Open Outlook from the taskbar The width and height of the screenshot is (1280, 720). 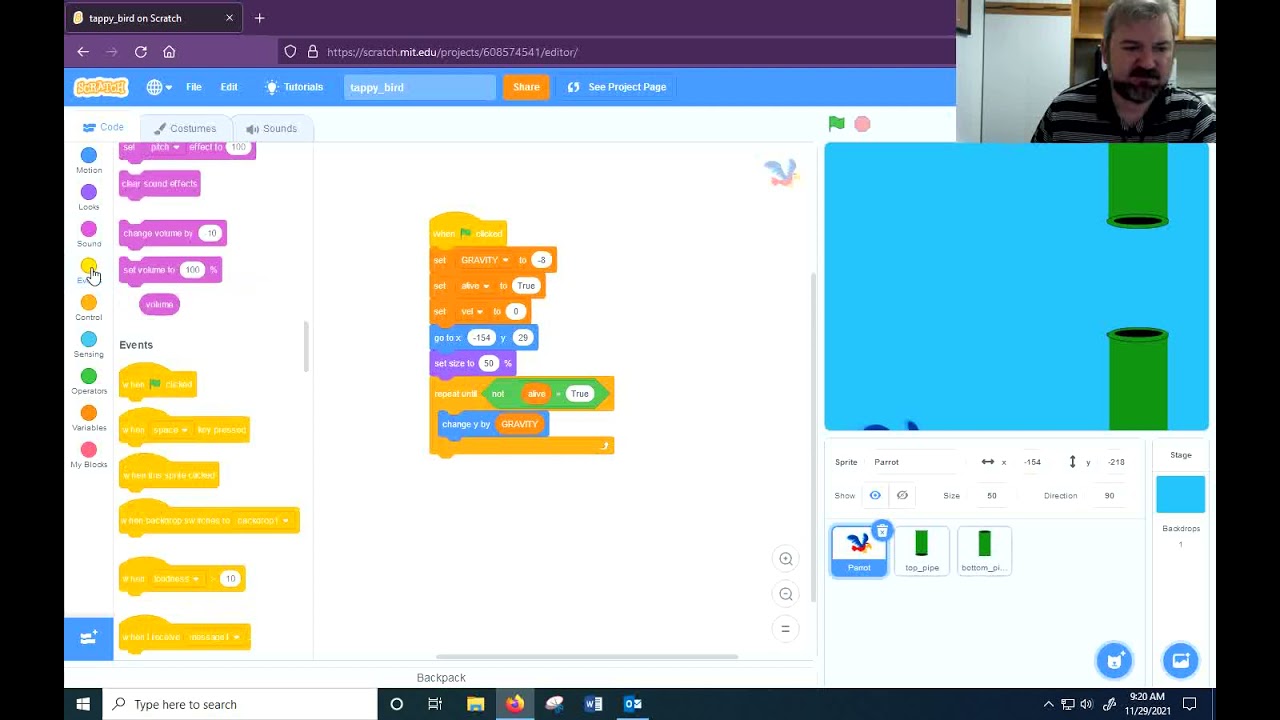coord(633,704)
